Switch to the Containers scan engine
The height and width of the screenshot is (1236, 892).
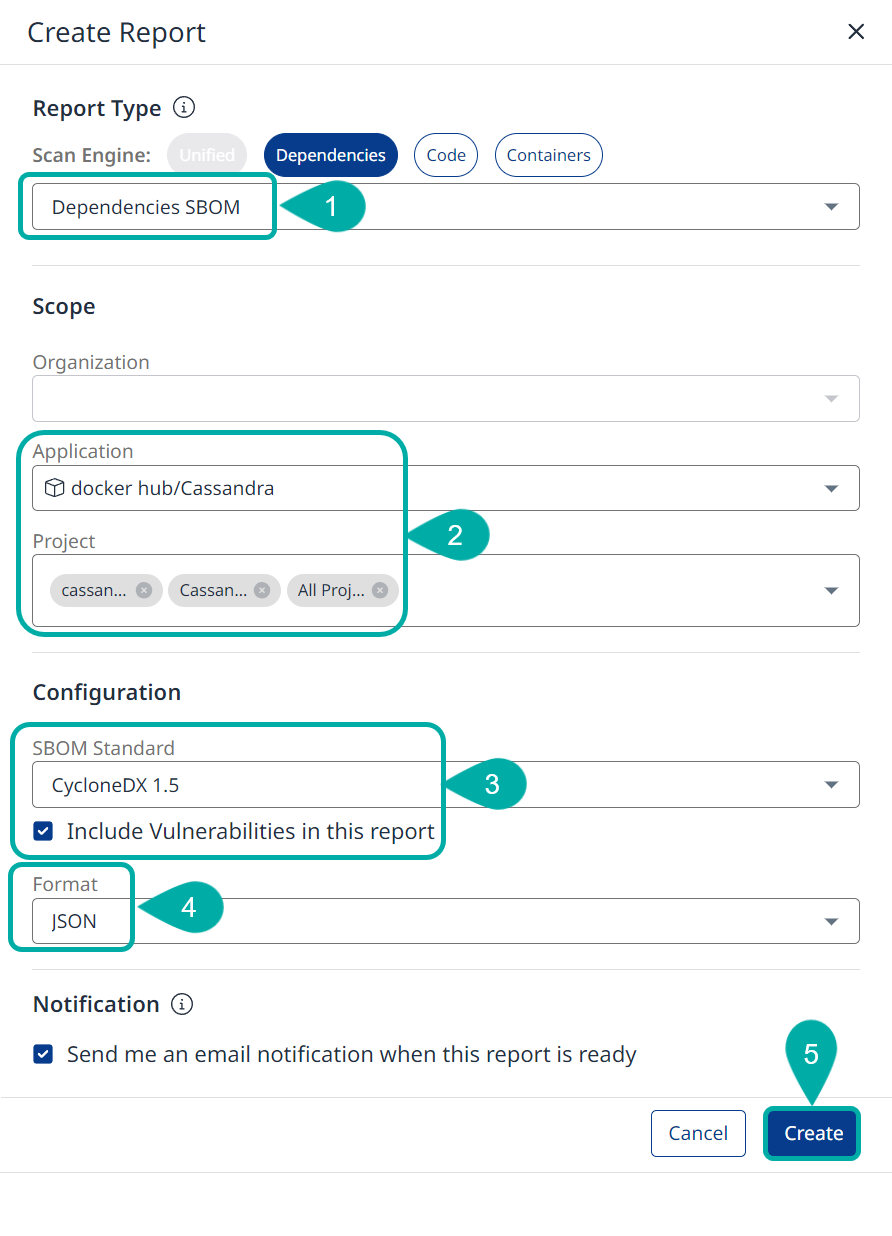click(x=548, y=155)
